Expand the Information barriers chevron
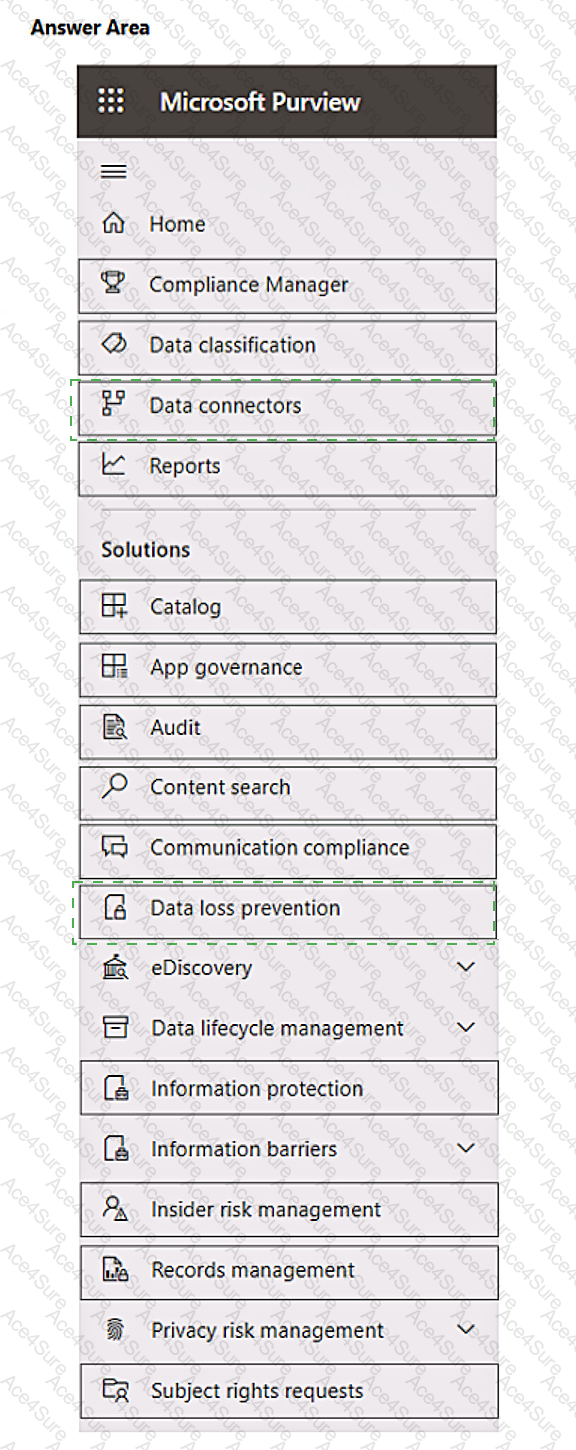 (x=465, y=1148)
